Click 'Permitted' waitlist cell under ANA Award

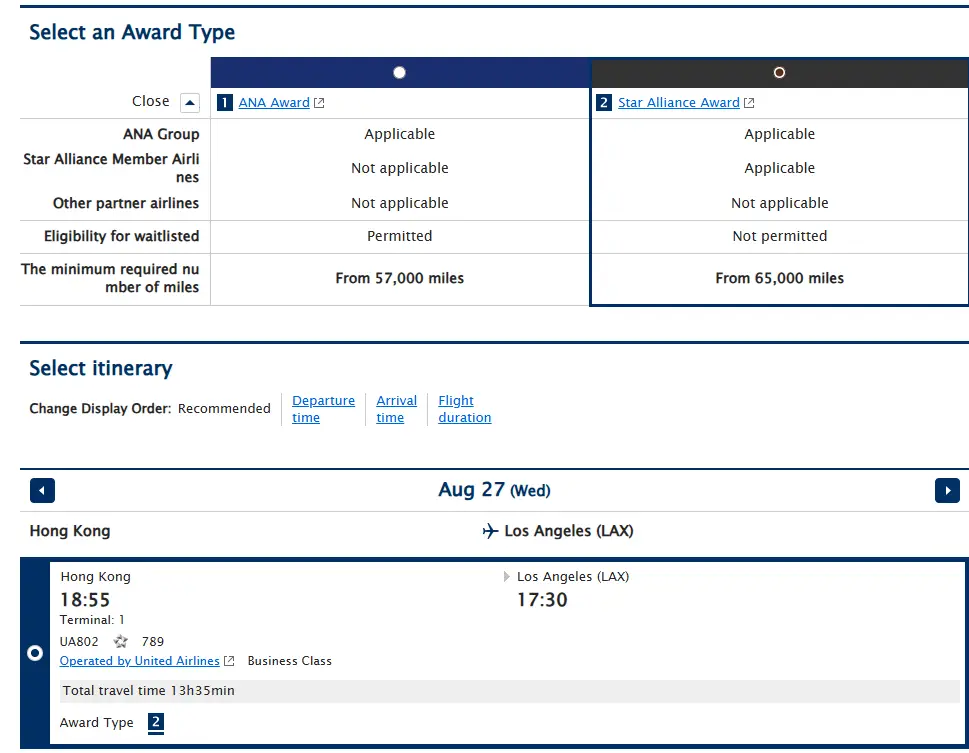400,236
